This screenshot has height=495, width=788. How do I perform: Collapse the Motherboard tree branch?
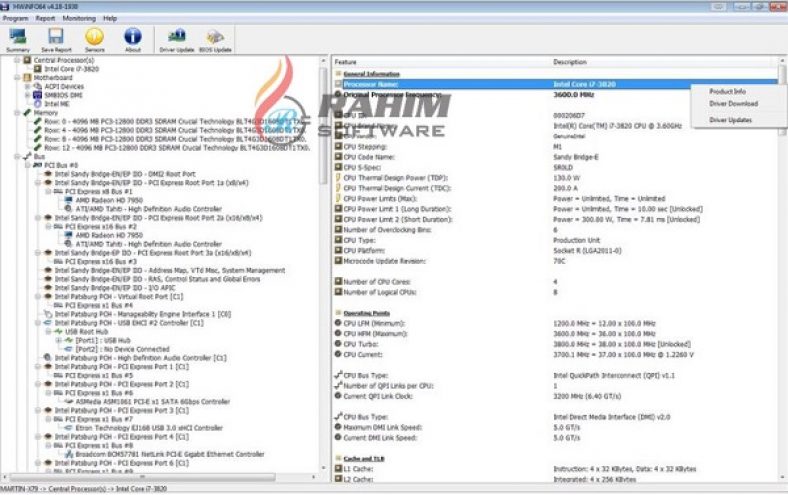[17, 77]
